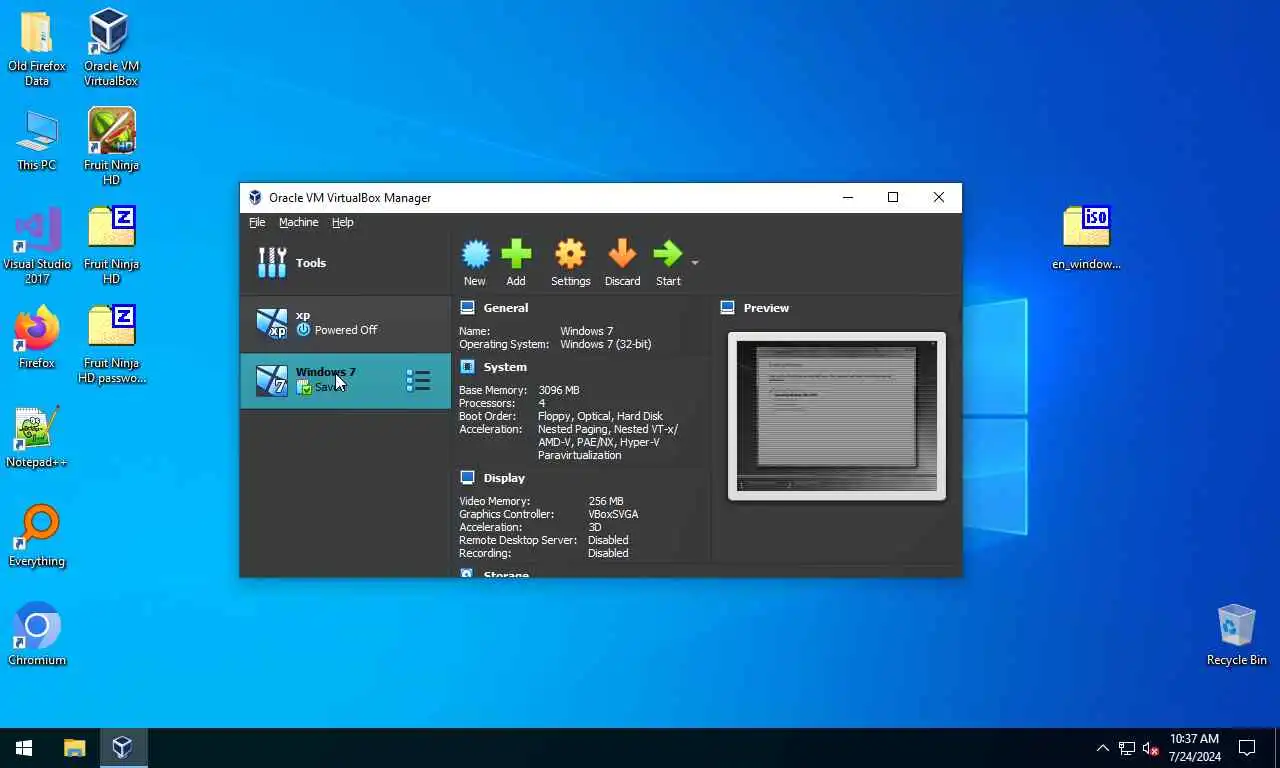This screenshot has height=768, width=1280.
Task: Open the notification center icon
Action: coord(1247,748)
